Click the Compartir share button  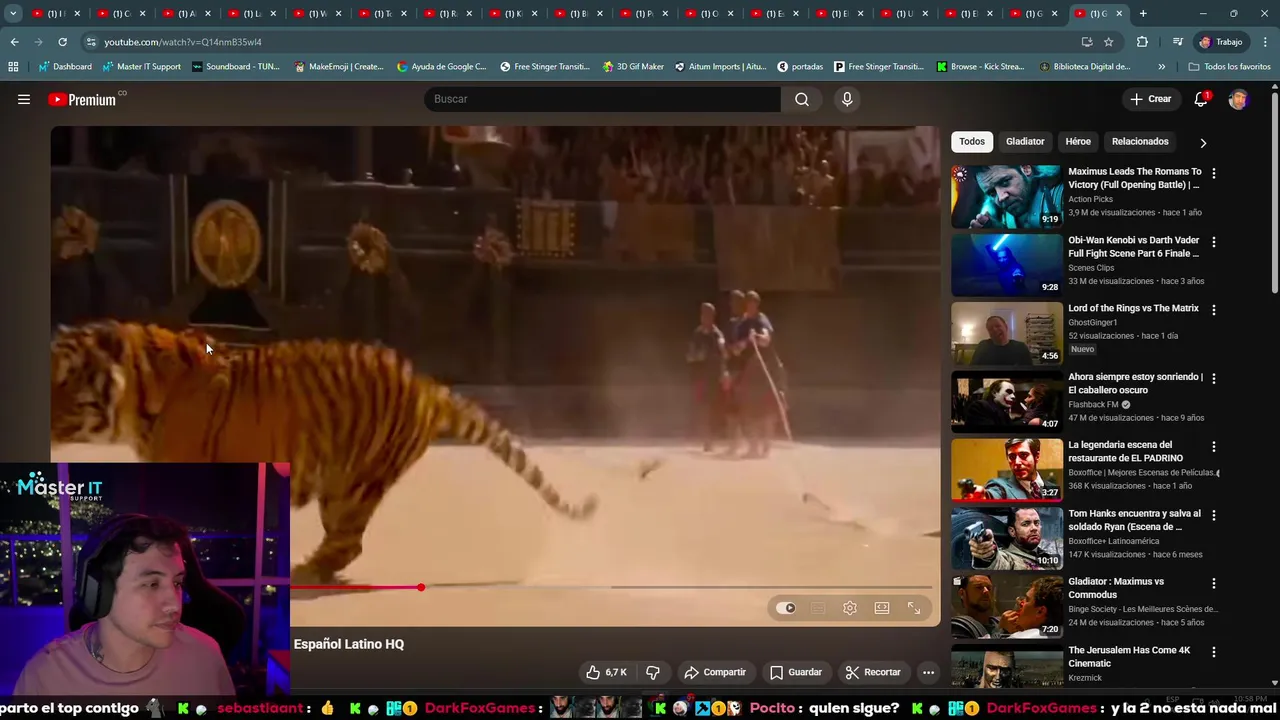click(x=715, y=672)
